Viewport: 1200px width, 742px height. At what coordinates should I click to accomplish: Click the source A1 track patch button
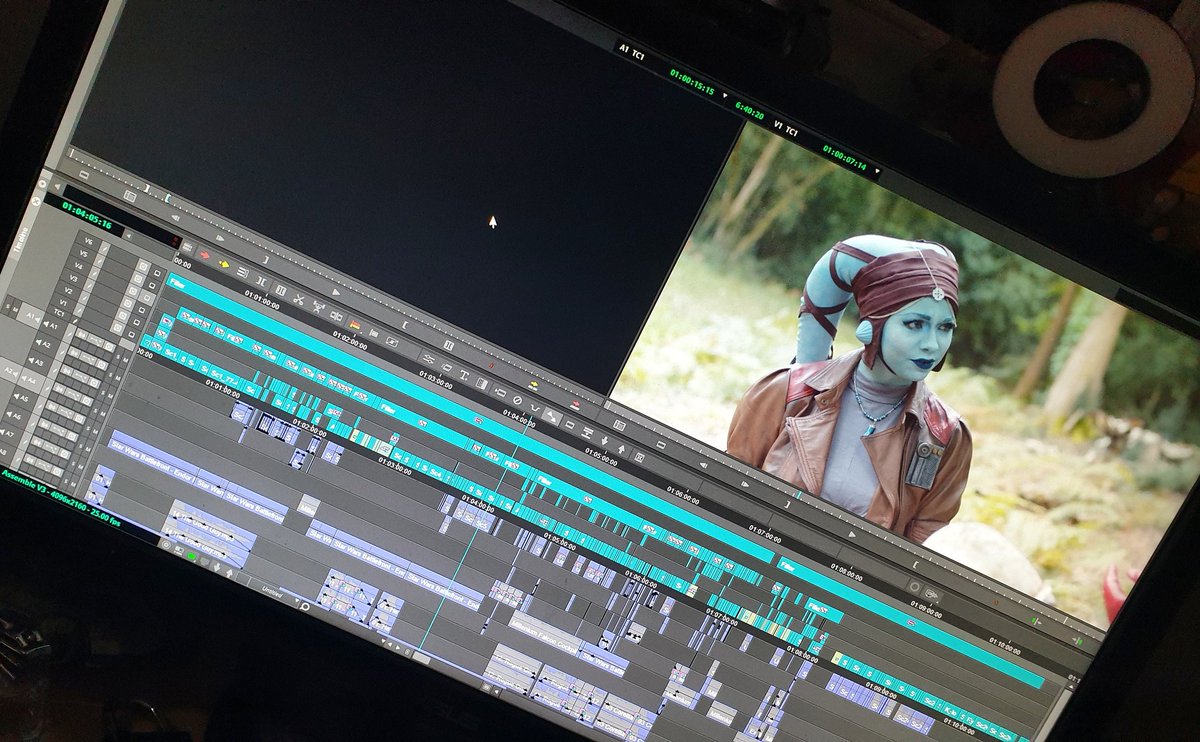pyautogui.click(x=33, y=316)
